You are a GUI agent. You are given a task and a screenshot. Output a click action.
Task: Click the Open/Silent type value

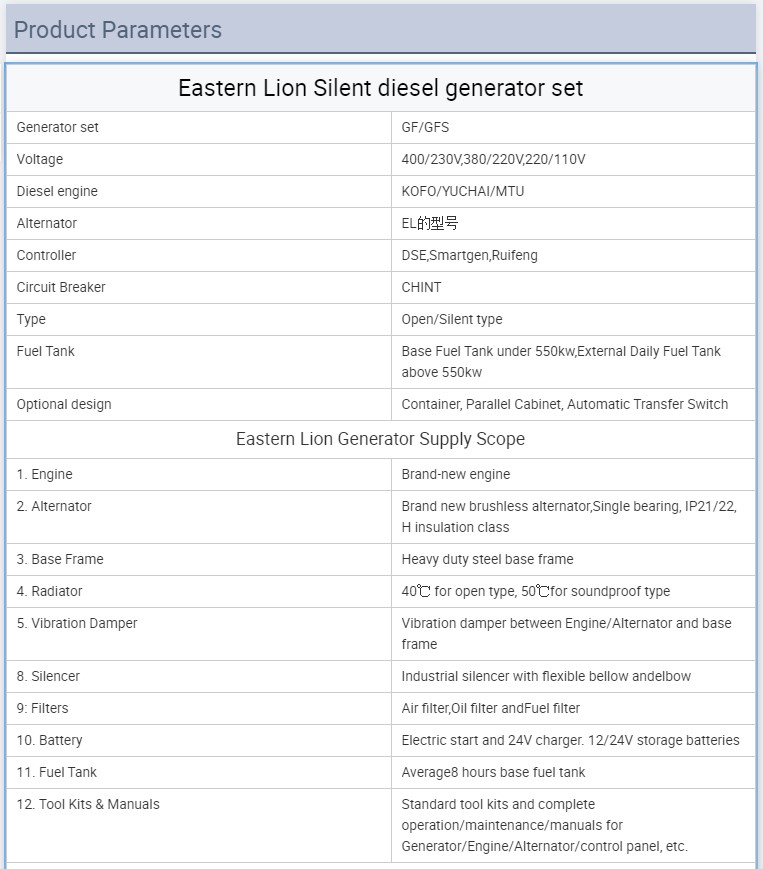(x=452, y=319)
